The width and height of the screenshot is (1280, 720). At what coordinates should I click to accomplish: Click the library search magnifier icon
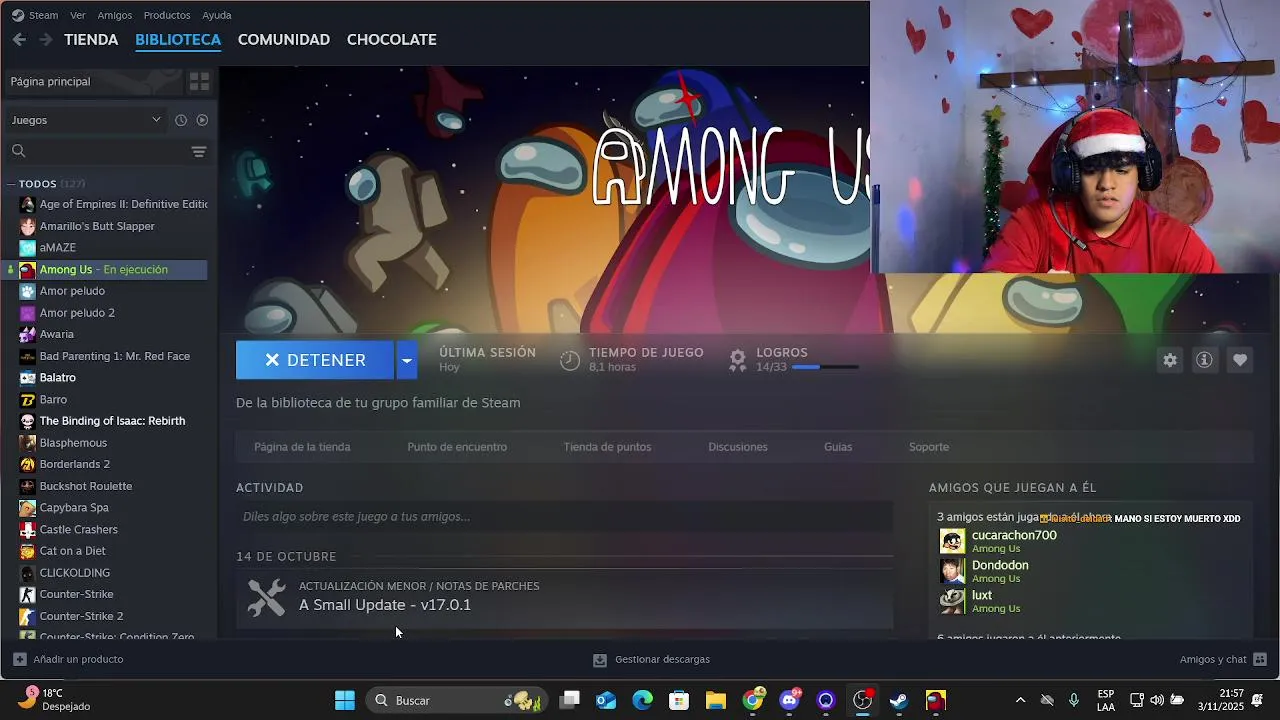18,151
